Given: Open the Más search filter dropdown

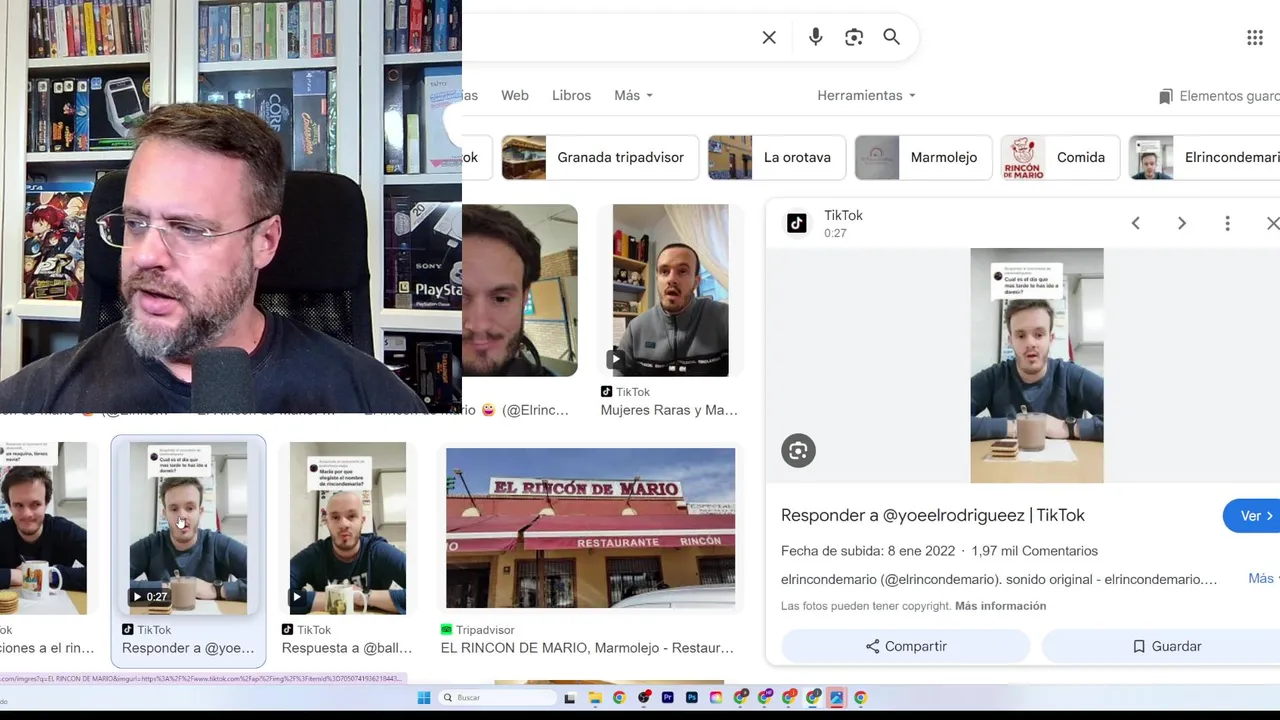Looking at the screenshot, I should point(633,95).
